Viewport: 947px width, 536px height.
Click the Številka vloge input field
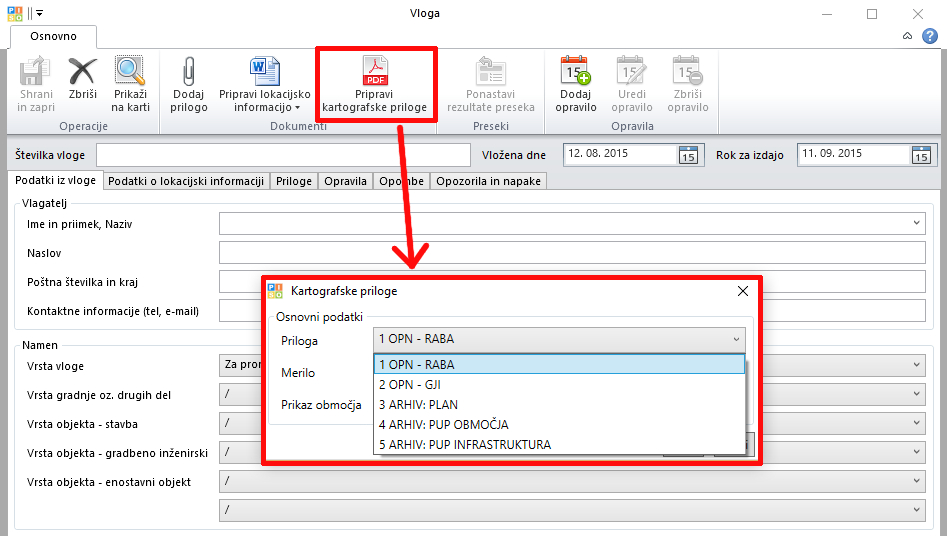coord(282,155)
